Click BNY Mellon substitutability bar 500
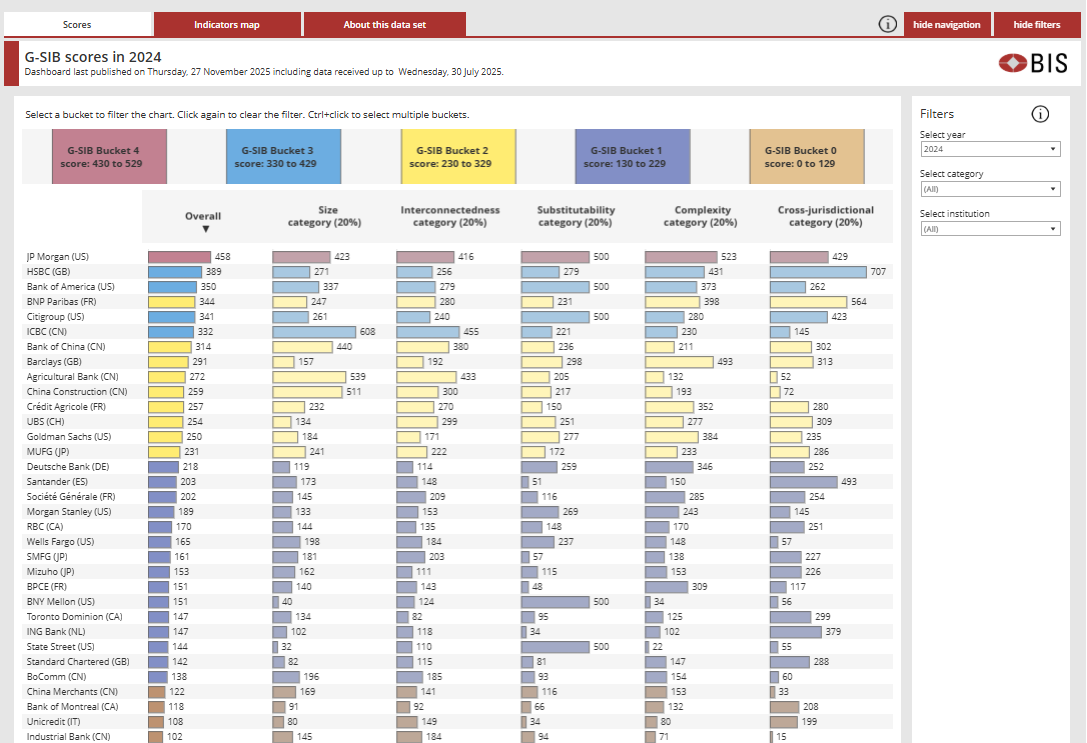This screenshot has width=1087, height=743. click(x=555, y=602)
